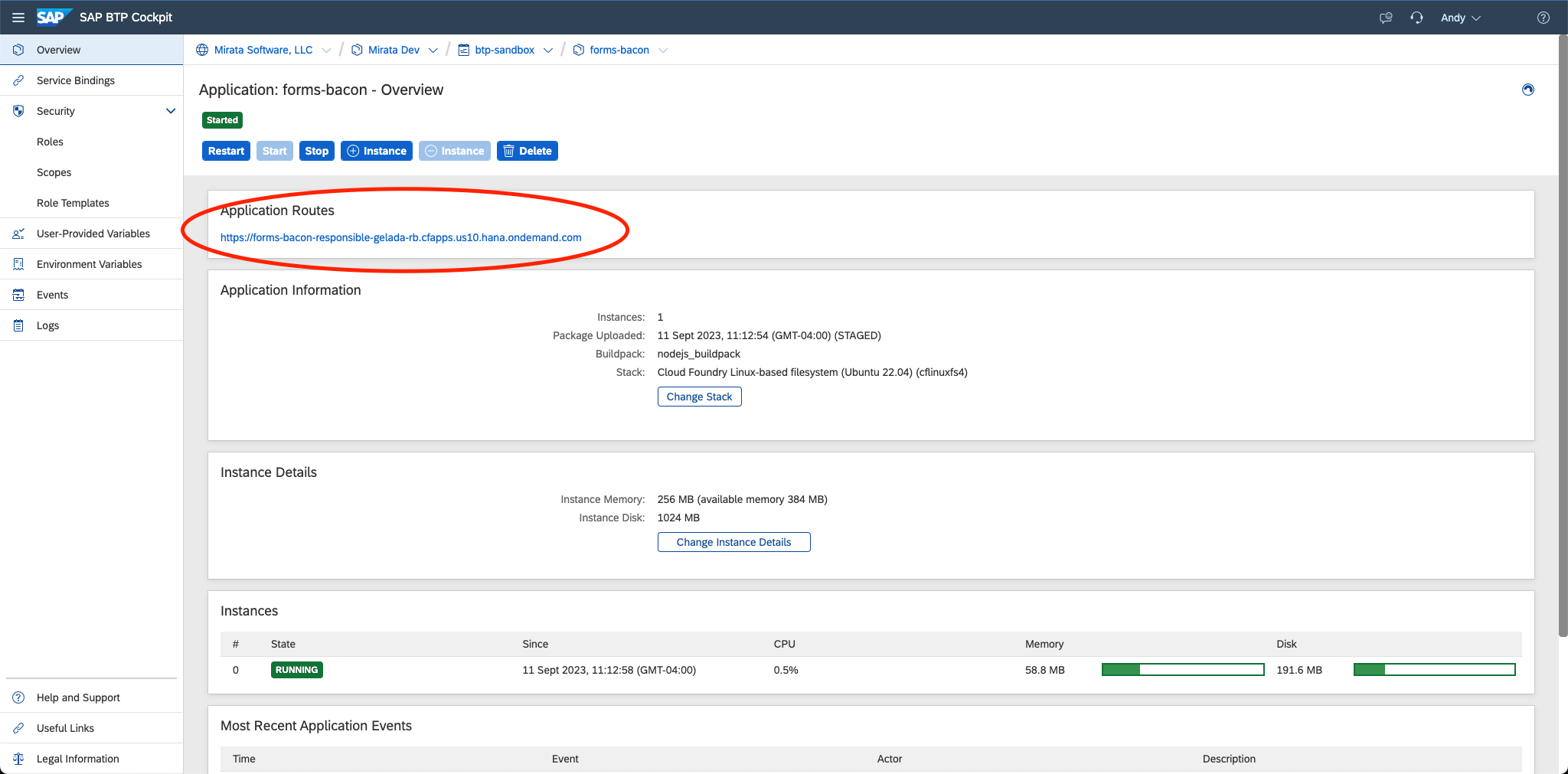Click the Actor column header in events table
Viewport: 1568px width, 774px height.
(x=890, y=759)
